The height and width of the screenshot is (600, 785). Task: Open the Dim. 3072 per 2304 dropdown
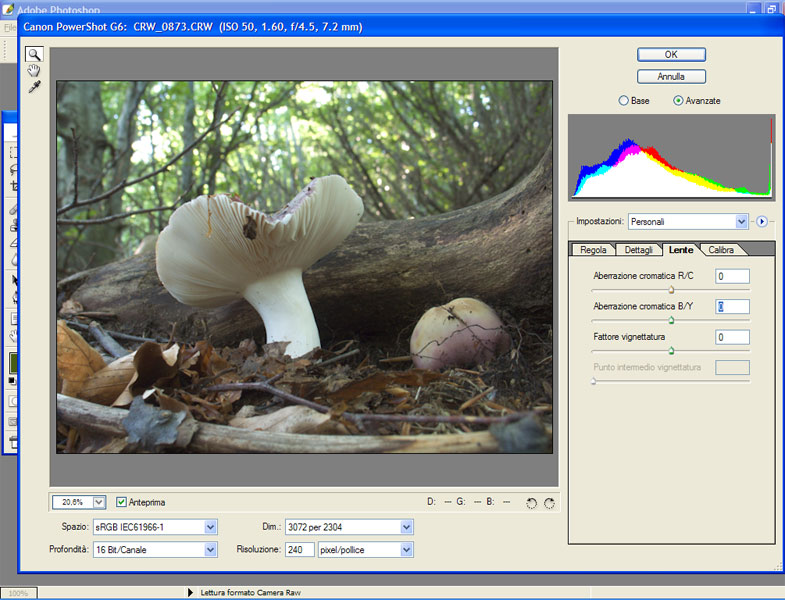coord(406,527)
